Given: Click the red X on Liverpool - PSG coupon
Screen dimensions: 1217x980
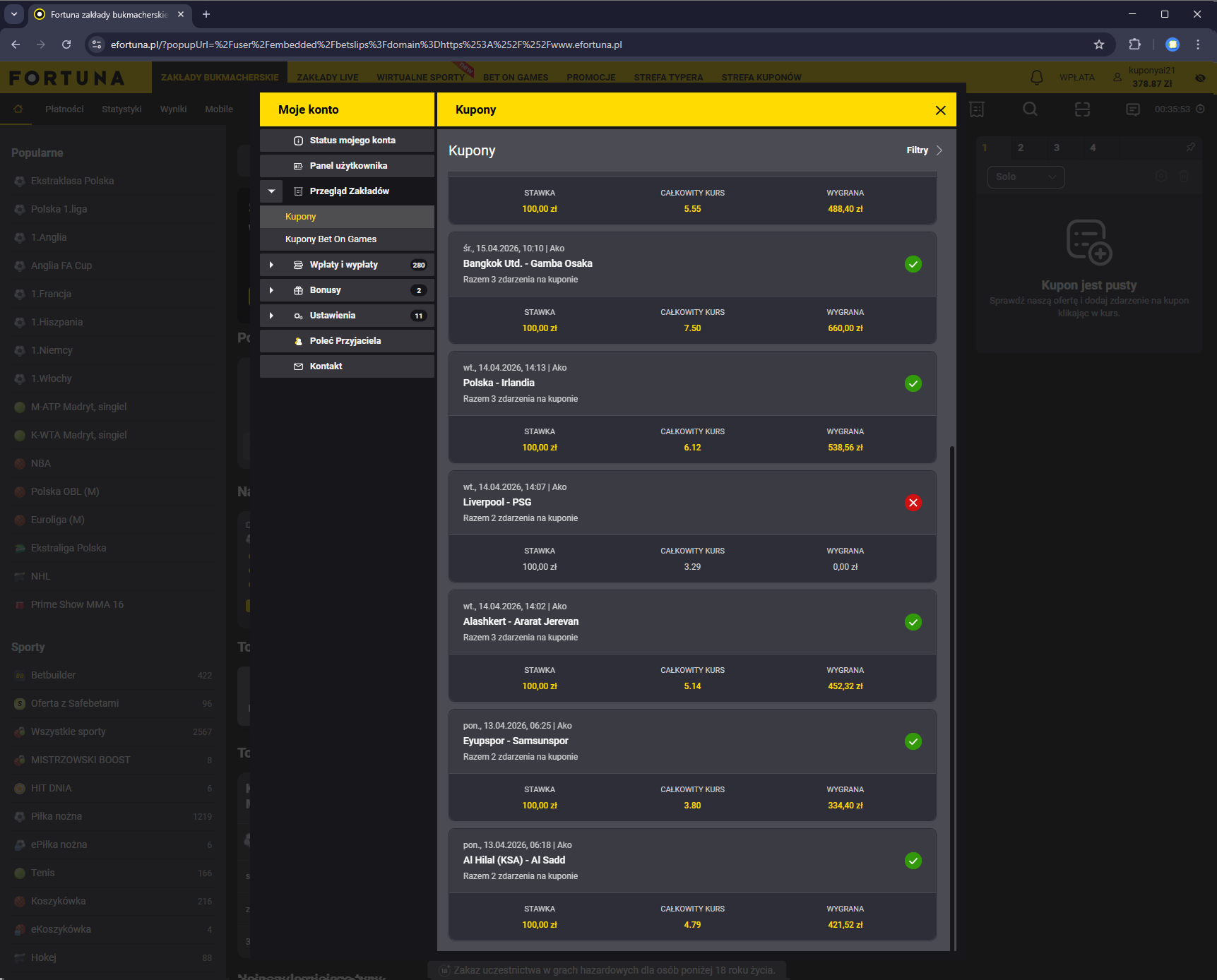Looking at the screenshot, I should point(913,503).
